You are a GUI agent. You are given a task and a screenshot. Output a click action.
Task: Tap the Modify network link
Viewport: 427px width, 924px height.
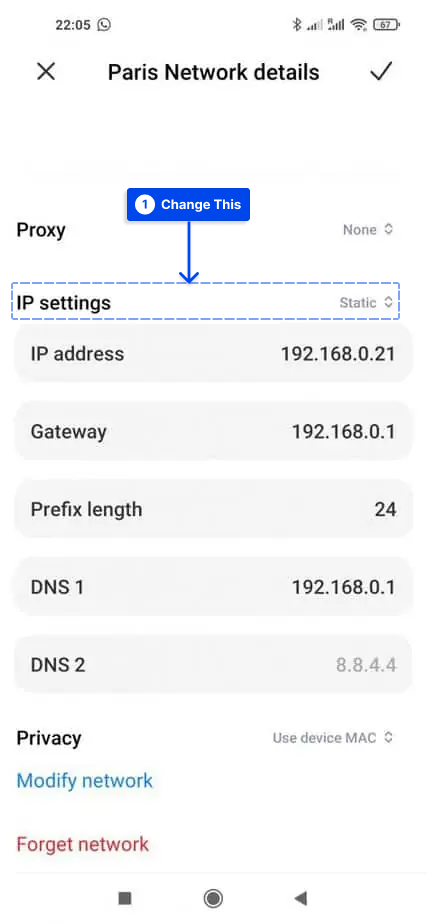coord(85,780)
